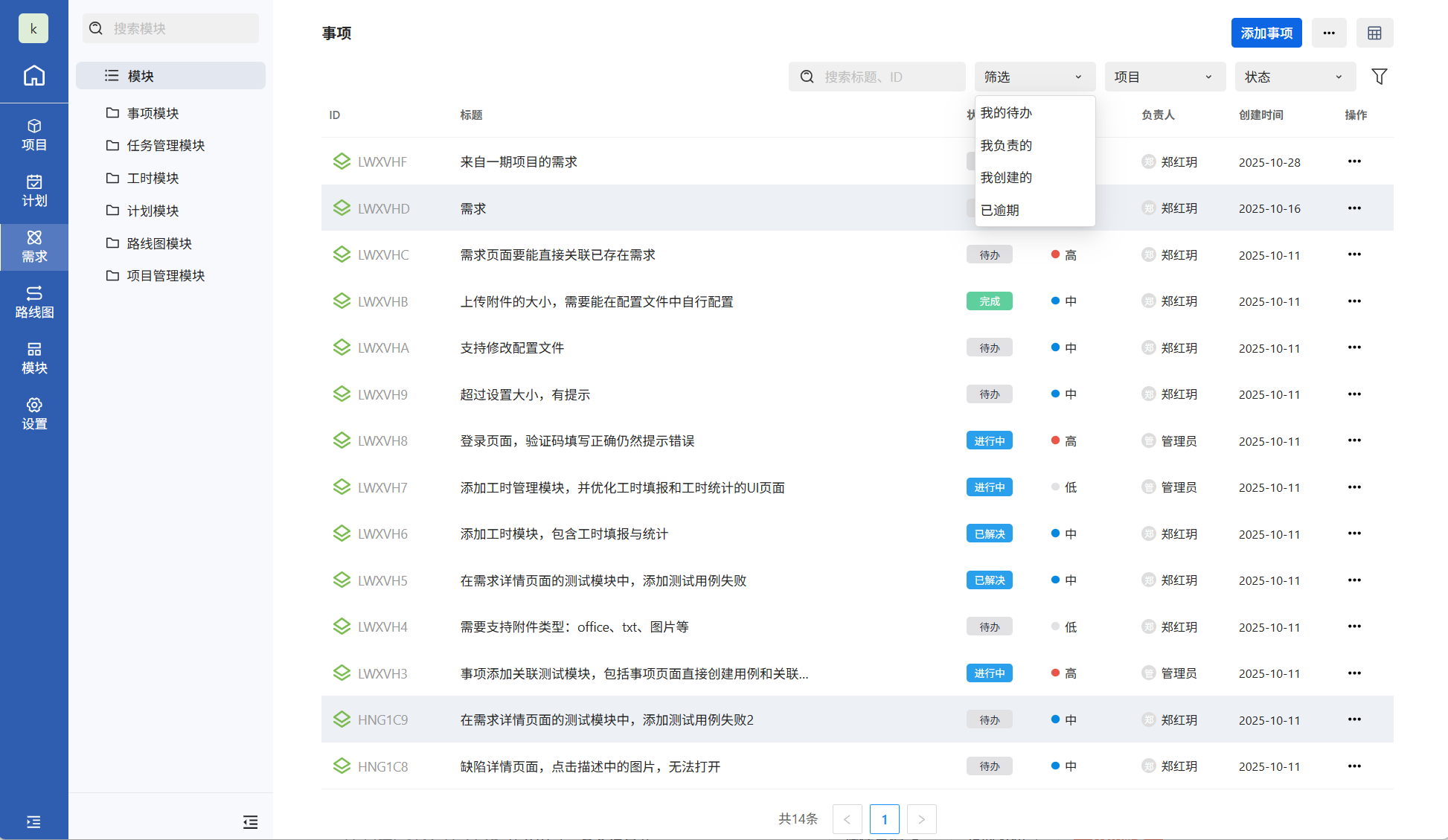This screenshot has width=1448, height=840.
Task: Select 工时模块 folder in module tree
Action: pos(153,179)
